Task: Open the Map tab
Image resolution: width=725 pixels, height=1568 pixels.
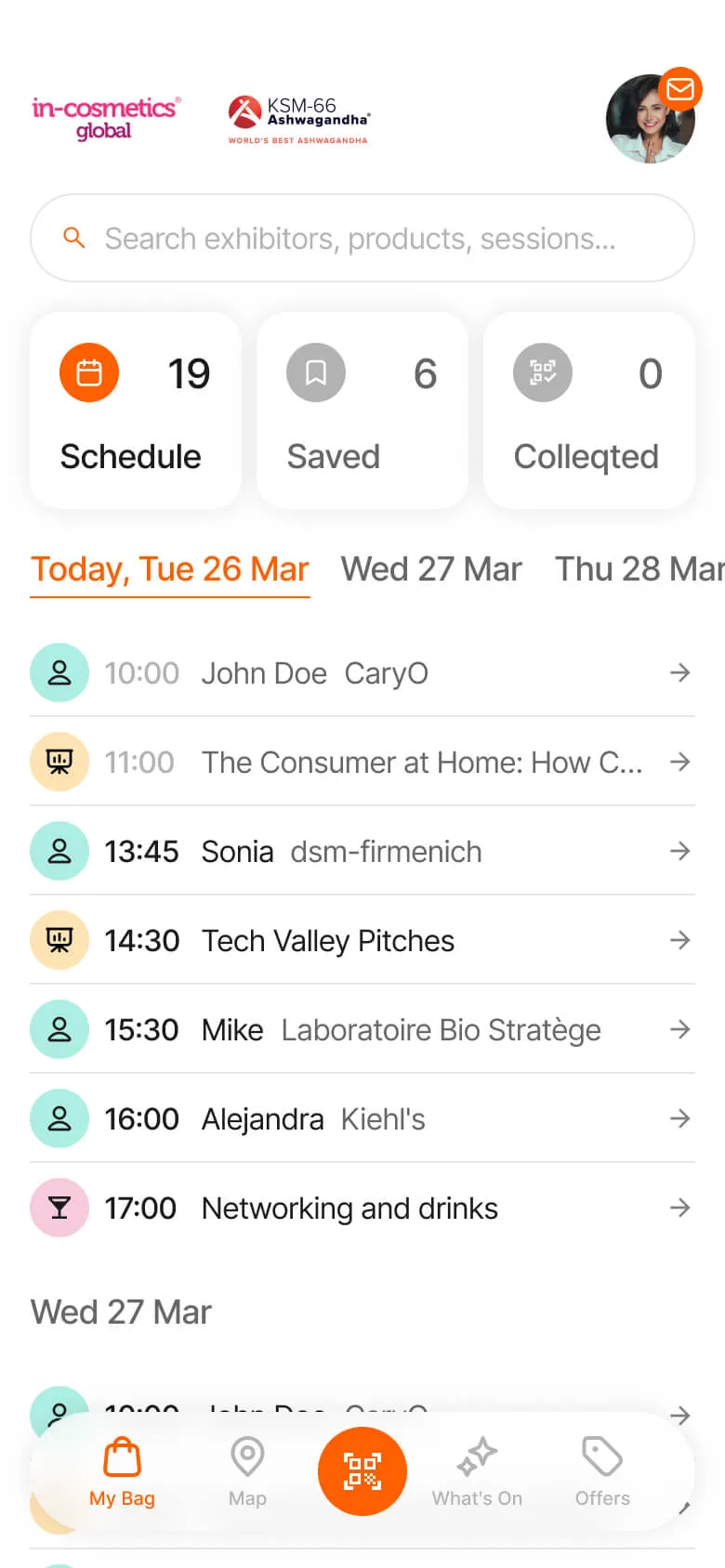Action: point(247,1471)
